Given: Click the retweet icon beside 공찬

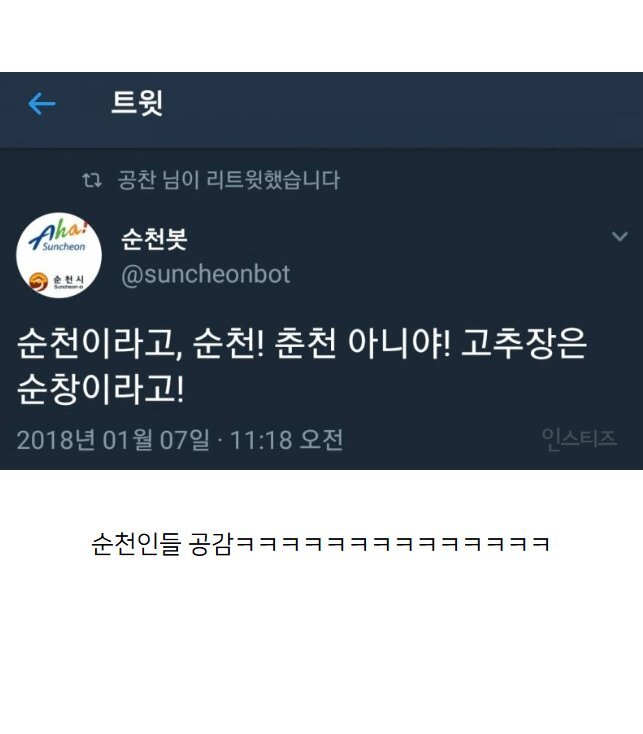Looking at the screenshot, I should [x=92, y=180].
